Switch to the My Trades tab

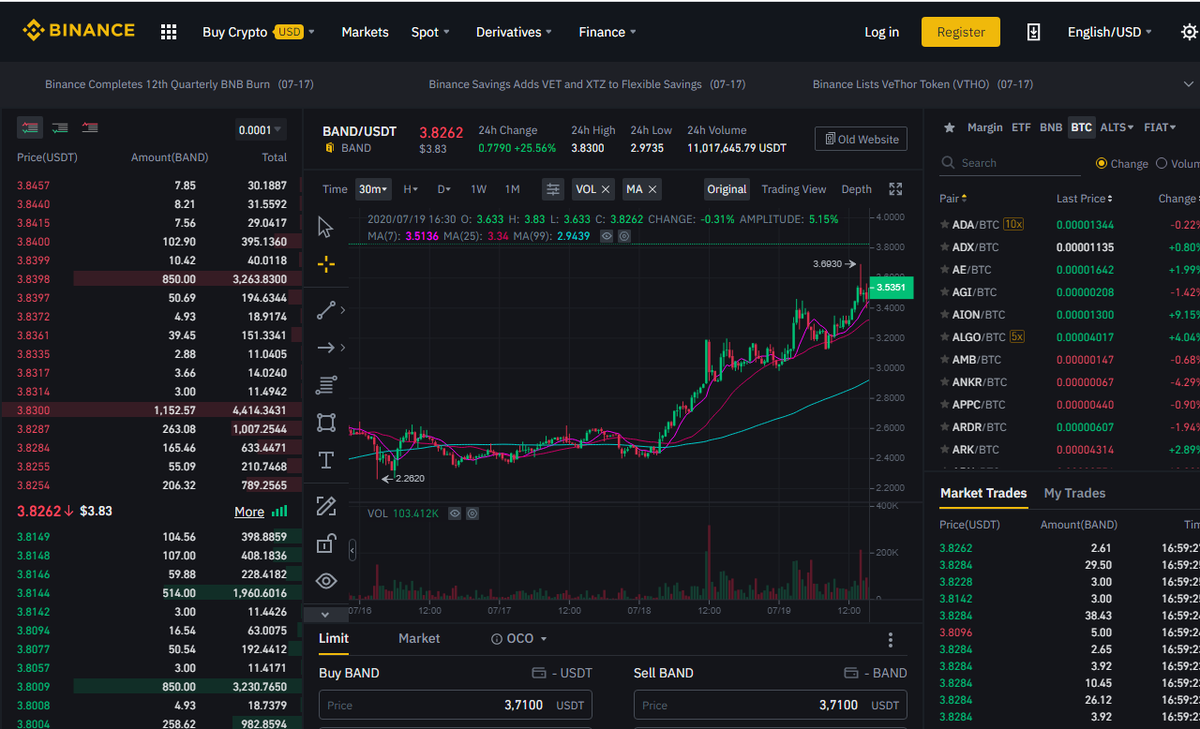1074,493
